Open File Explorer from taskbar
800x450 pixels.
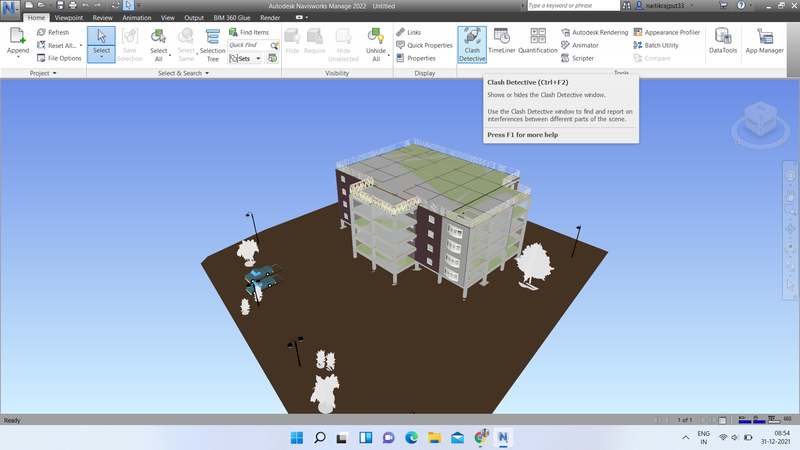[x=434, y=438]
